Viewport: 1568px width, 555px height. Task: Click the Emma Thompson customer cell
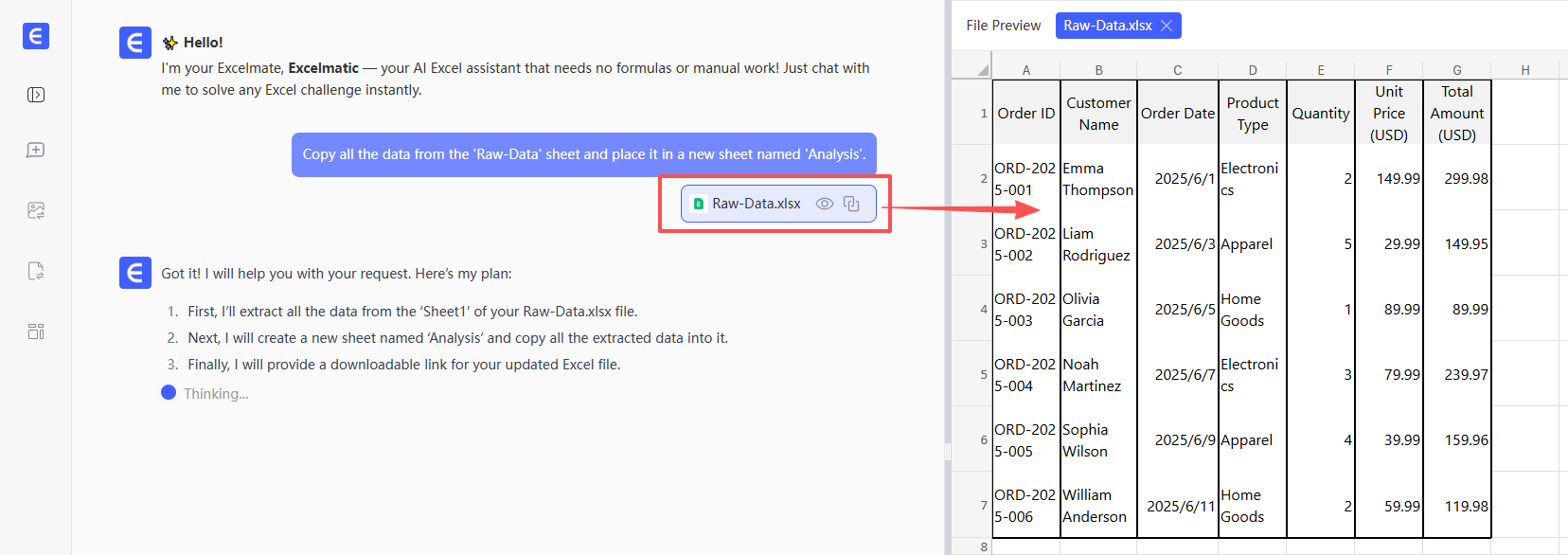point(1097,179)
